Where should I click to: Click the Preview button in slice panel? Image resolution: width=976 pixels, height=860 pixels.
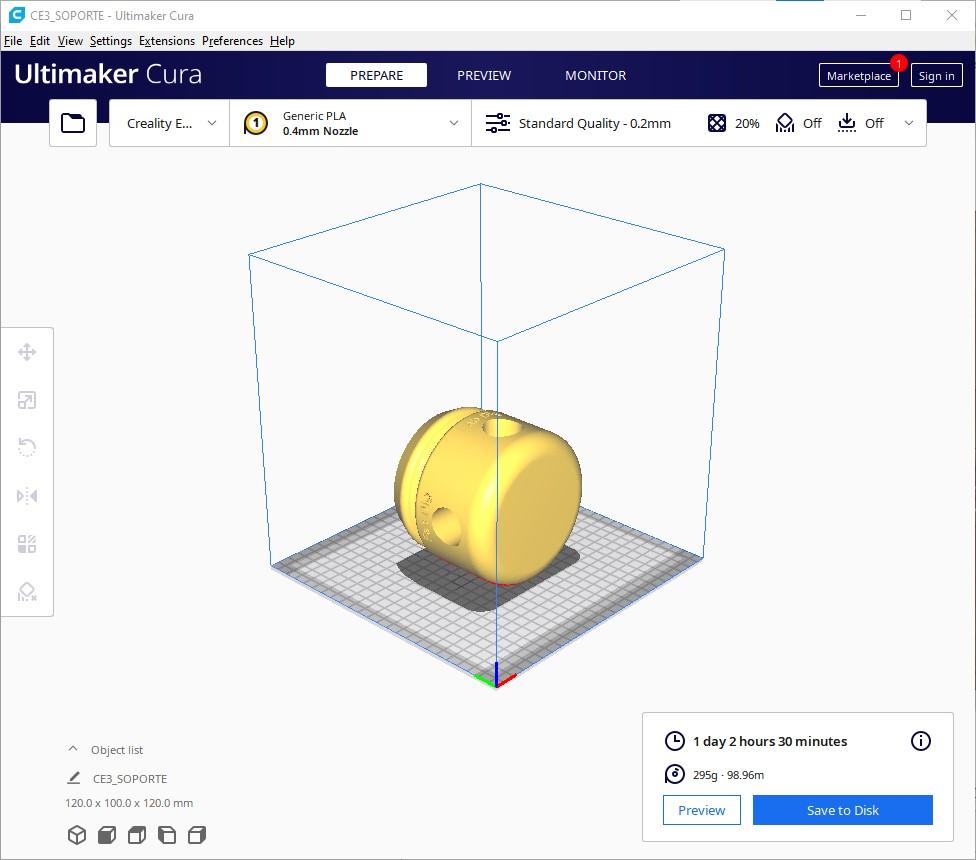click(x=702, y=810)
